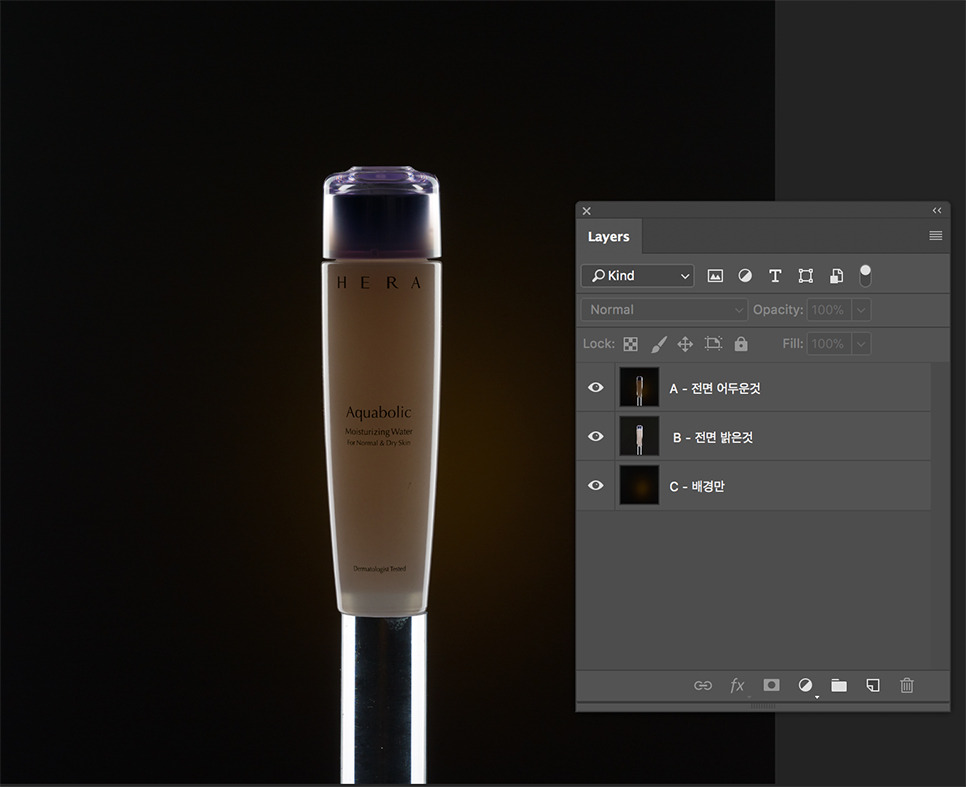
Task: Select thumbnail of layer C
Action: tap(639, 485)
